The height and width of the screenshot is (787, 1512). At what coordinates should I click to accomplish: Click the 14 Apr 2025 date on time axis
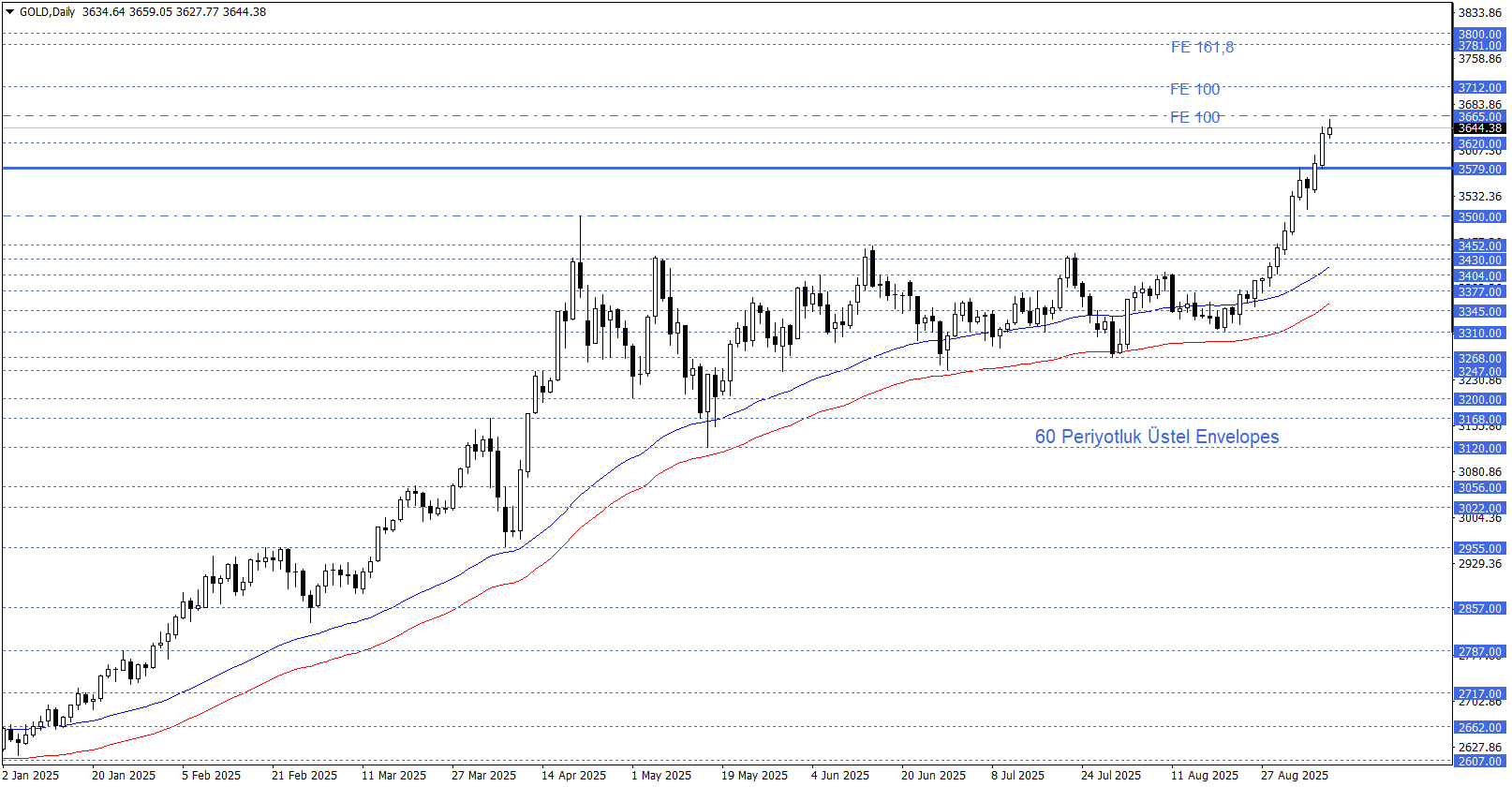573,776
